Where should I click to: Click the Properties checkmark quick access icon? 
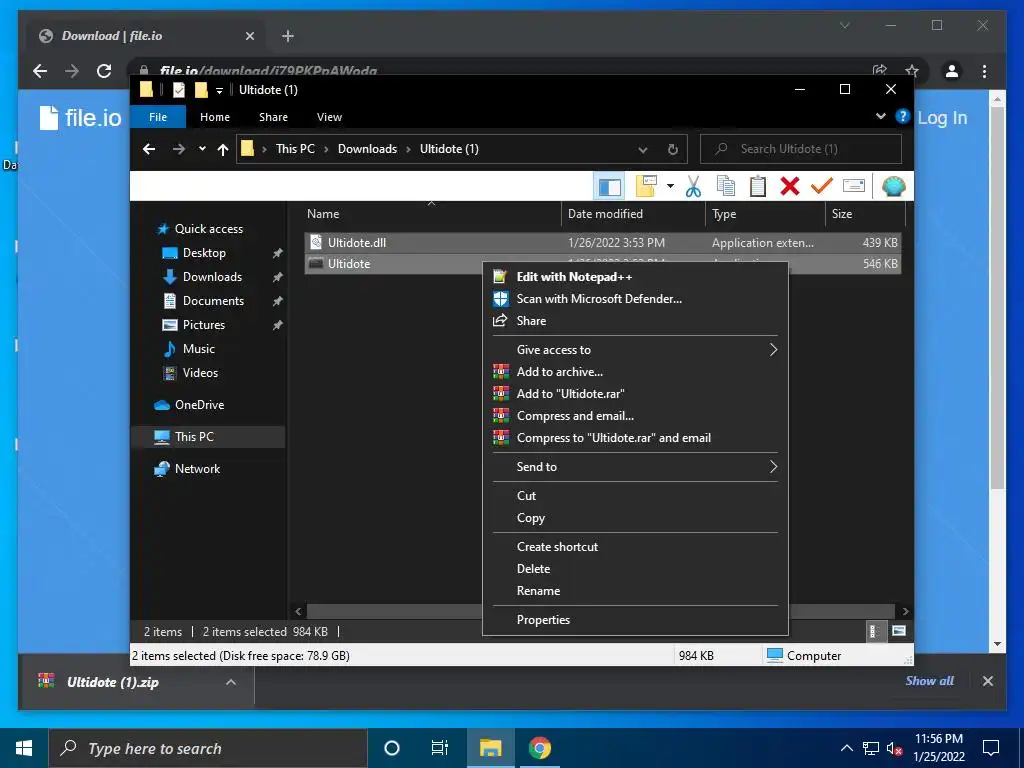click(x=178, y=90)
